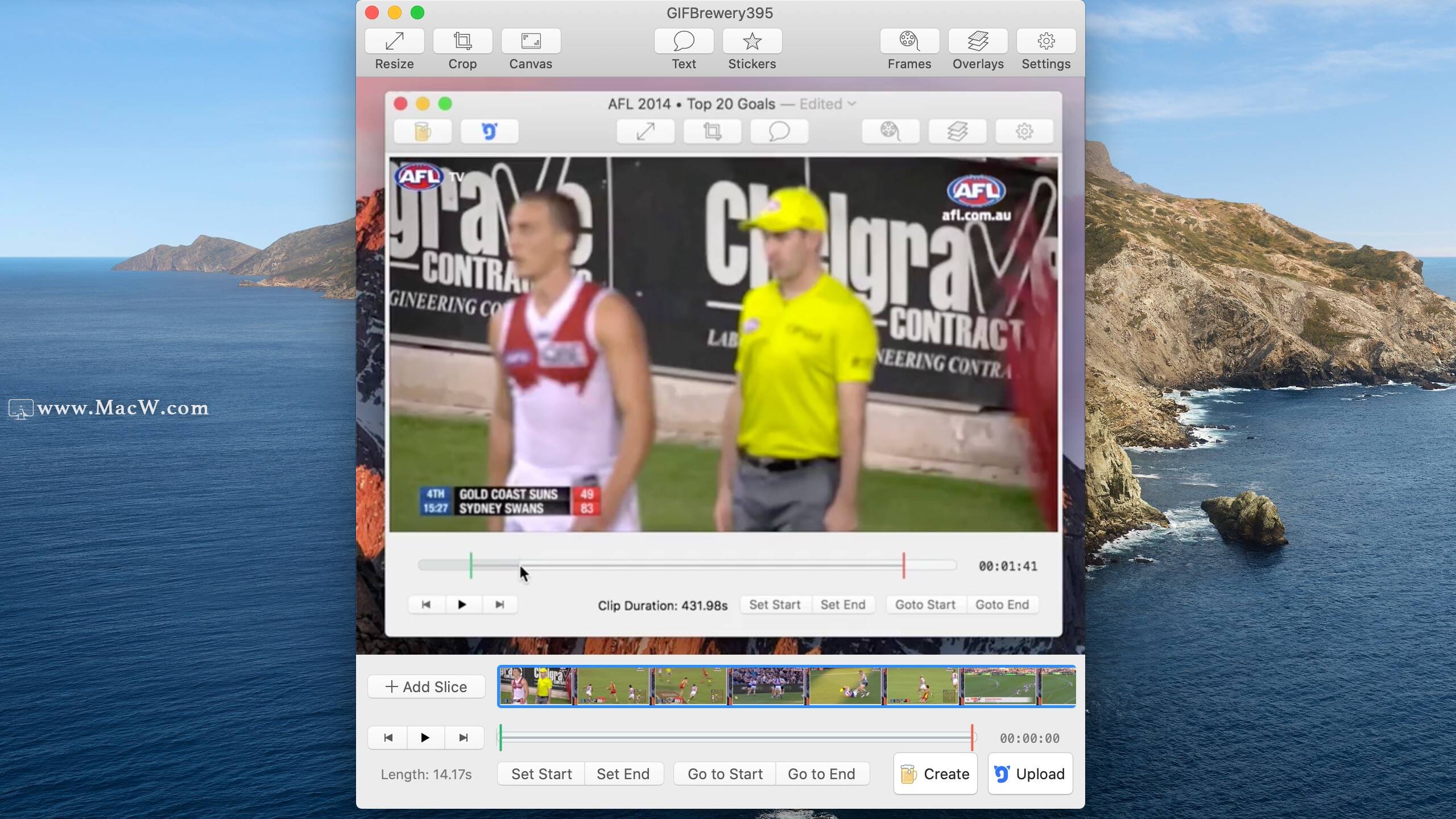
Task: Click the red end marker on the inner timeline
Action: pos(903,565)
